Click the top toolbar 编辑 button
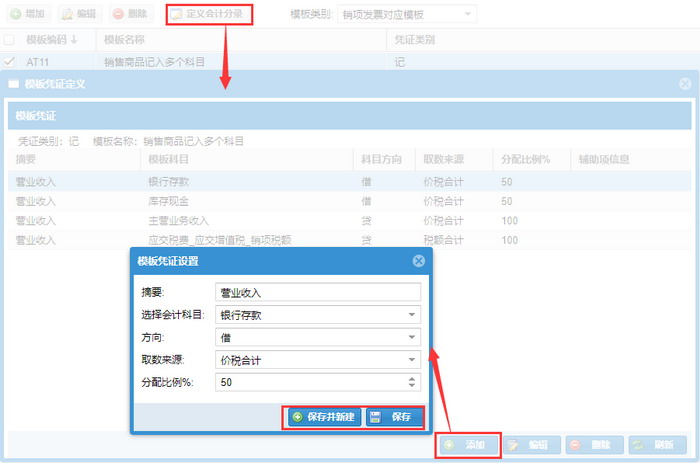 tap(80, 15)
